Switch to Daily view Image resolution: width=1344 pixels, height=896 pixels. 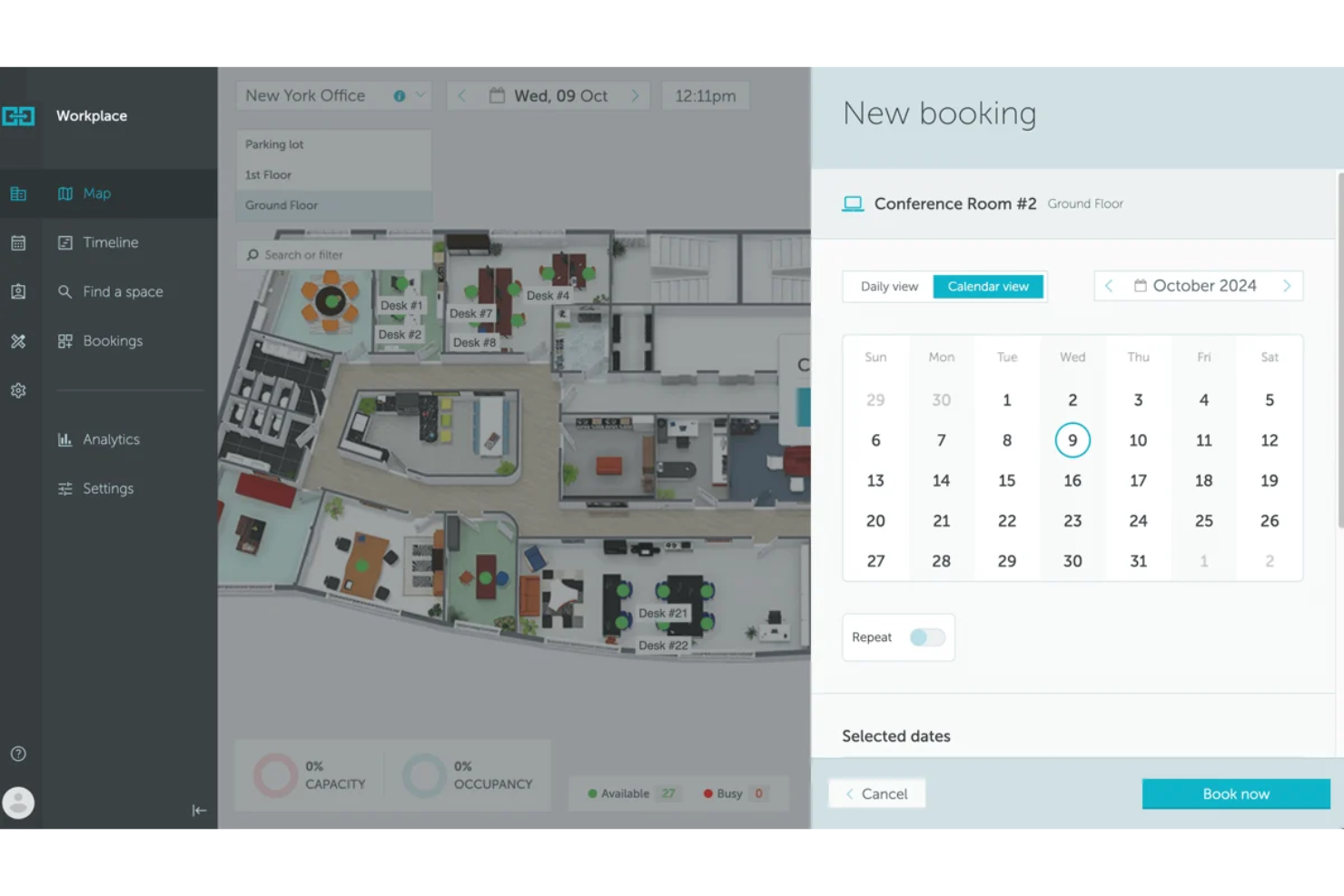(888, 286)
